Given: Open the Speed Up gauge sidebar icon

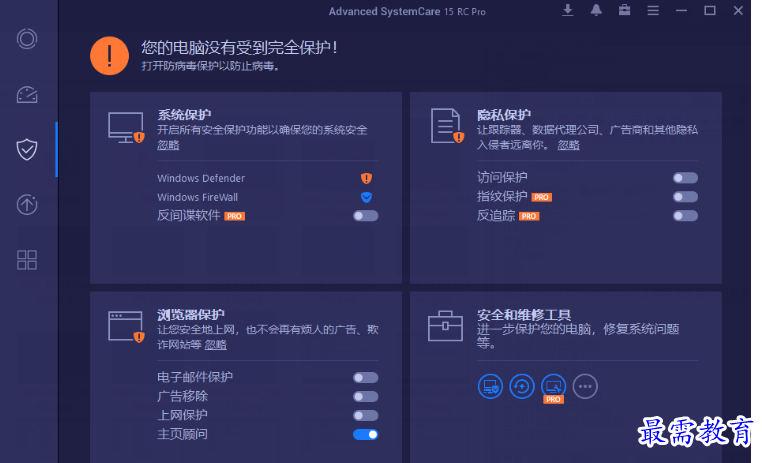Looking at the screenshot, I should 27,95.
